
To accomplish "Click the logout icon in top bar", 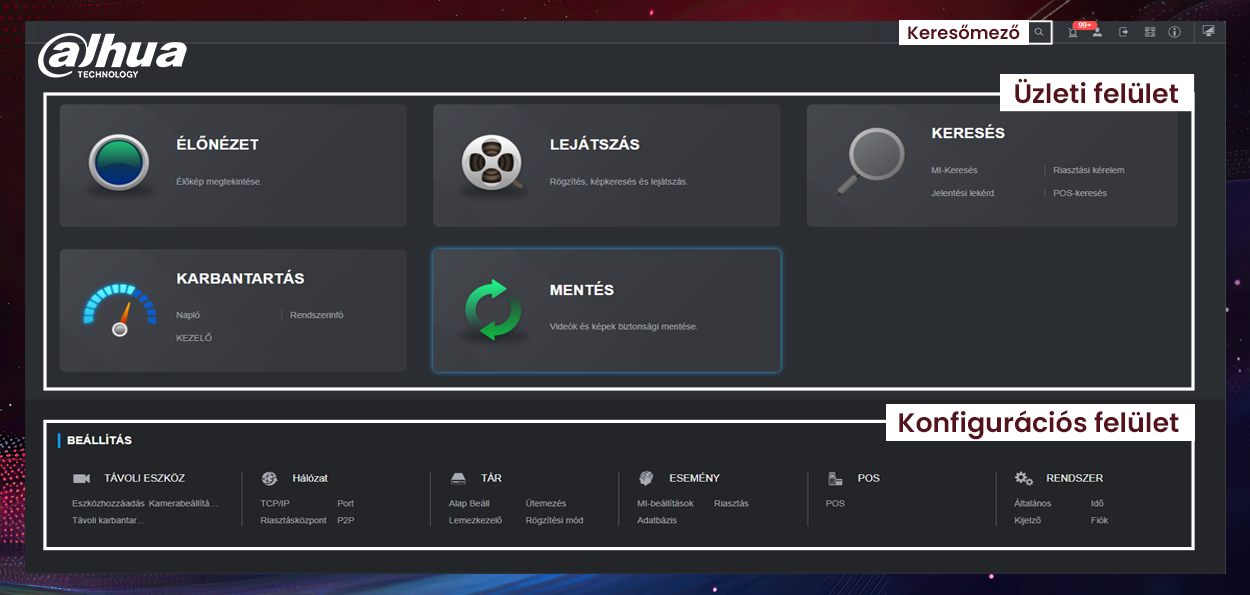I will [1123, 33].
